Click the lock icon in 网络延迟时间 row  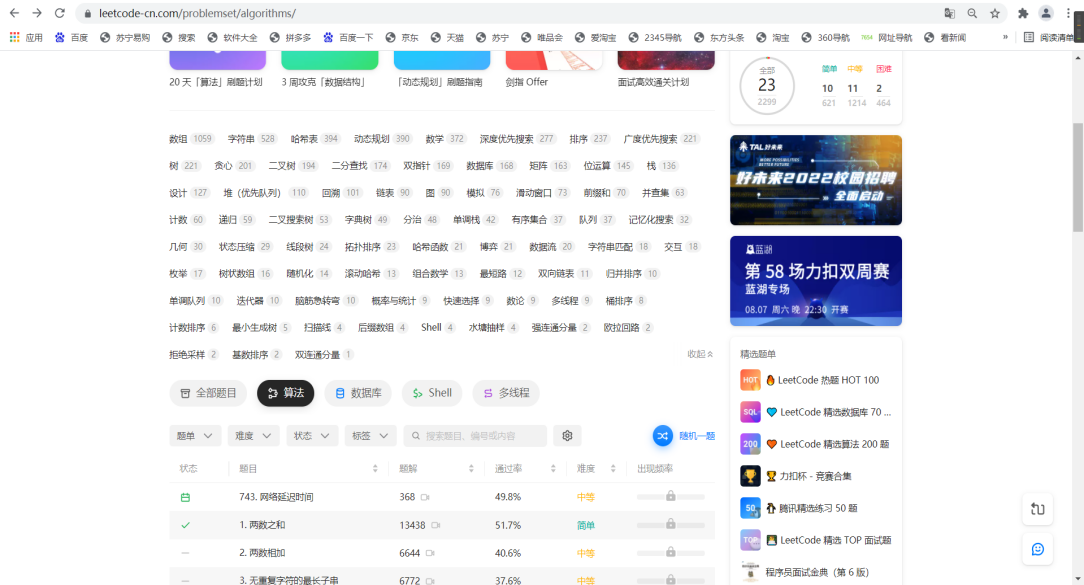pos(671,496)
